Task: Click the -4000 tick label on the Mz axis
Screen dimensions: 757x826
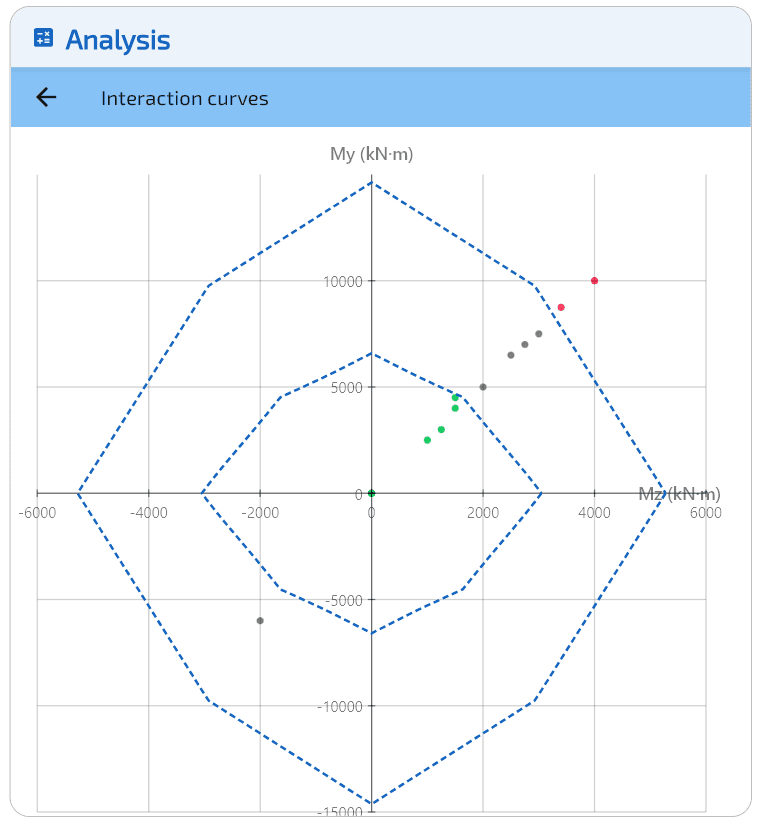Action: (148, 513)
